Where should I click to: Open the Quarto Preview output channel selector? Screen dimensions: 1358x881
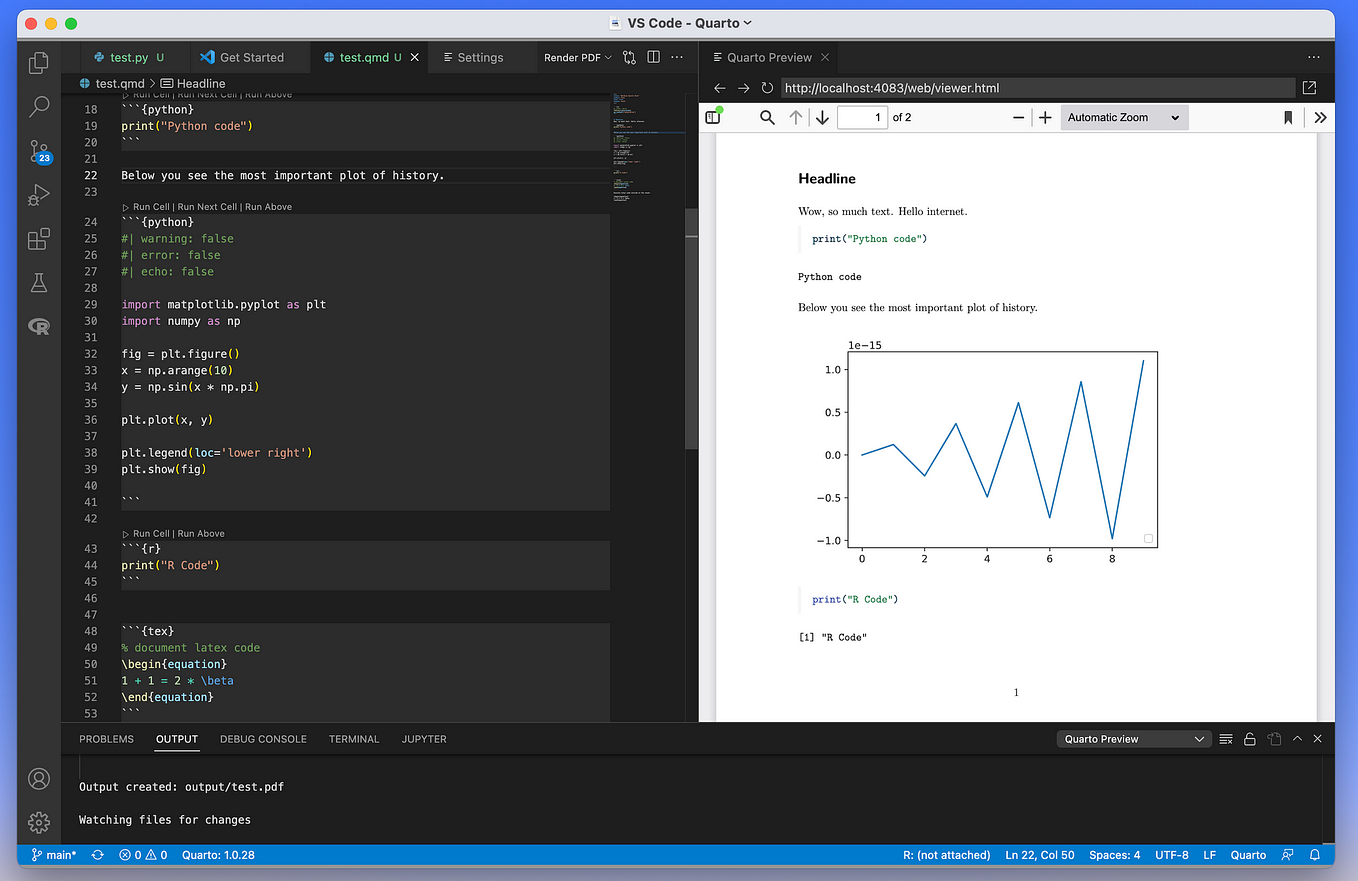1133,739
